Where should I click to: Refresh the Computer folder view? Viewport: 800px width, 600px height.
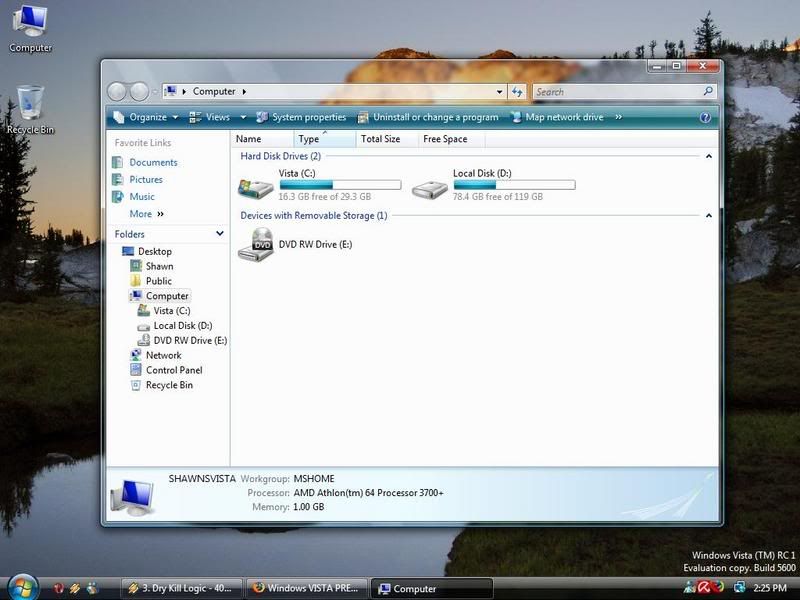tap(517, 92)
